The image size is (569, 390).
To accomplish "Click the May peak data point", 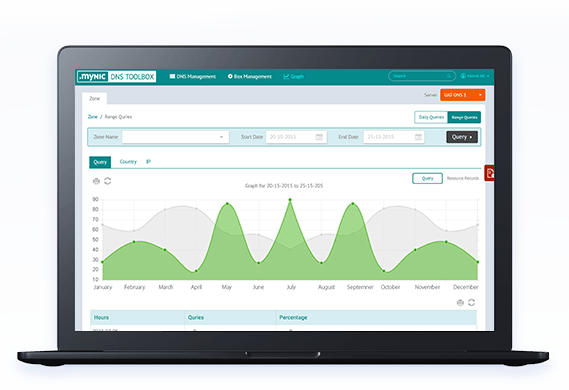I will pyautogui.click(x=228, y=204).
